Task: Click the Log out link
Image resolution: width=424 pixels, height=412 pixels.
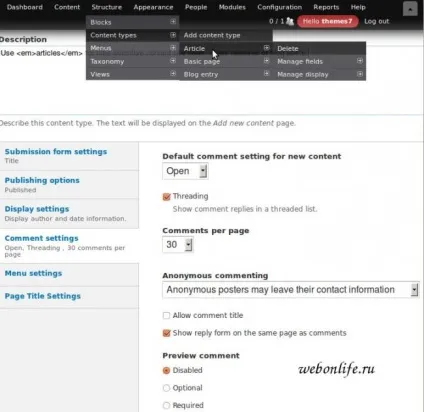Action: tap(376, 21)
